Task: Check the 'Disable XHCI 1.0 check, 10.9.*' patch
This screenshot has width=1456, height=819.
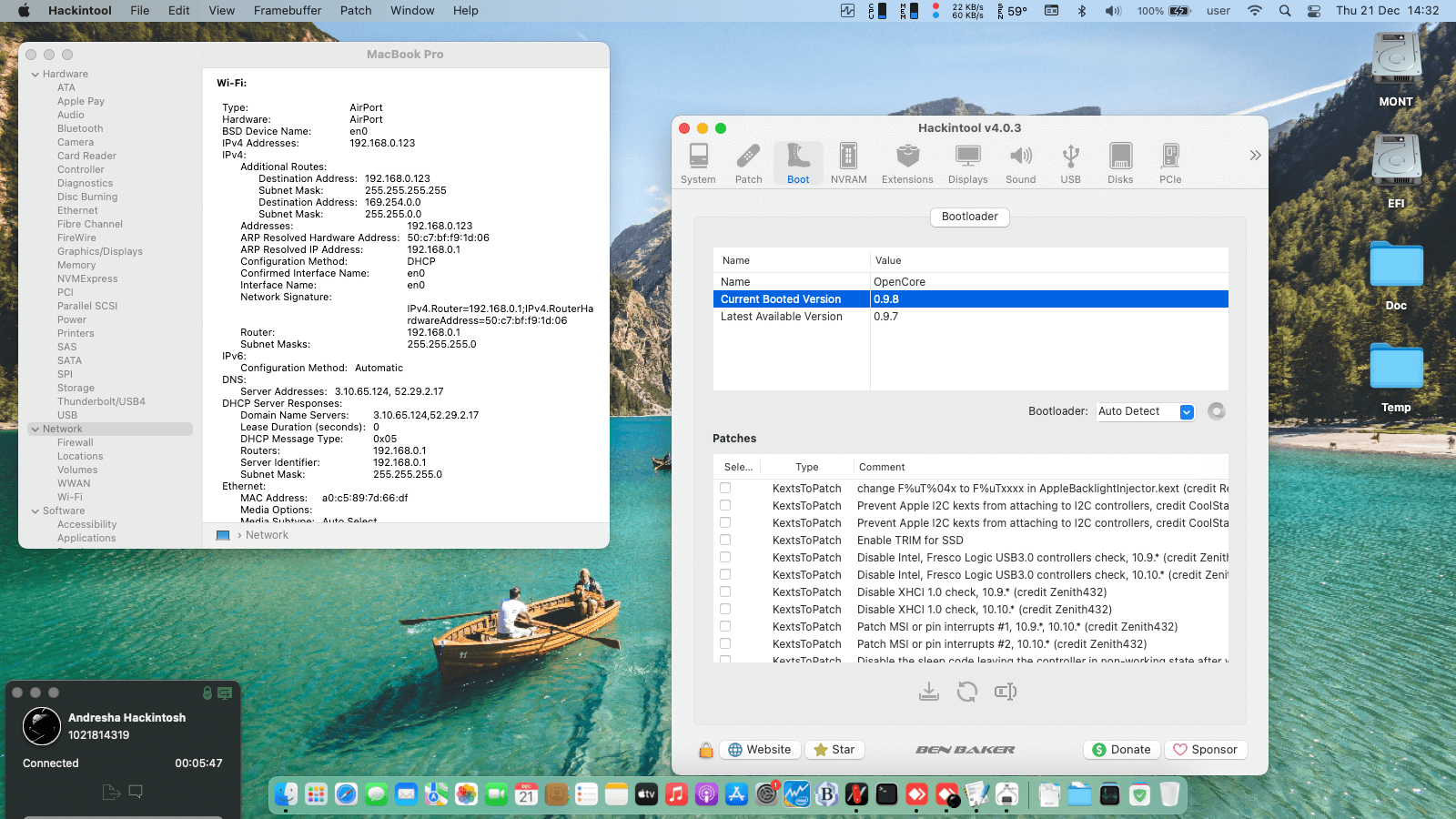Action: point(724,591)
